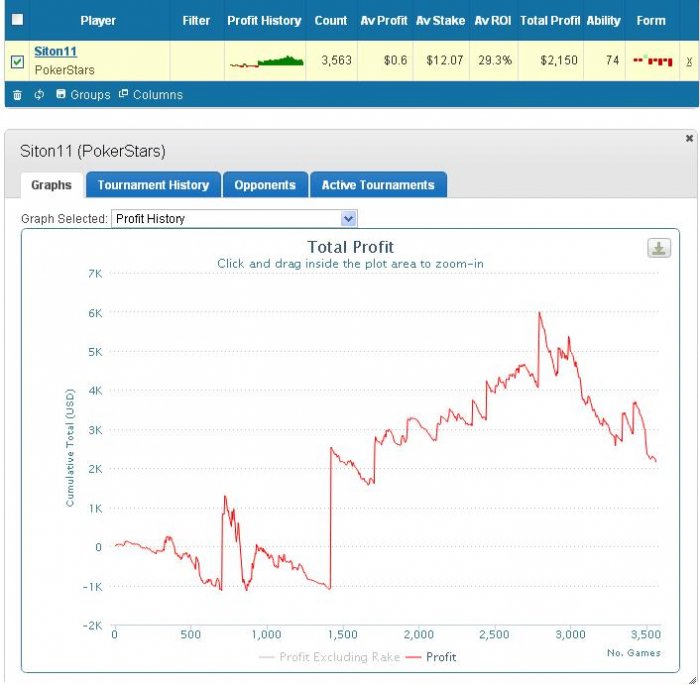
Task: Uncheck the Siton11 row checkbox
Action: (17, 61)
